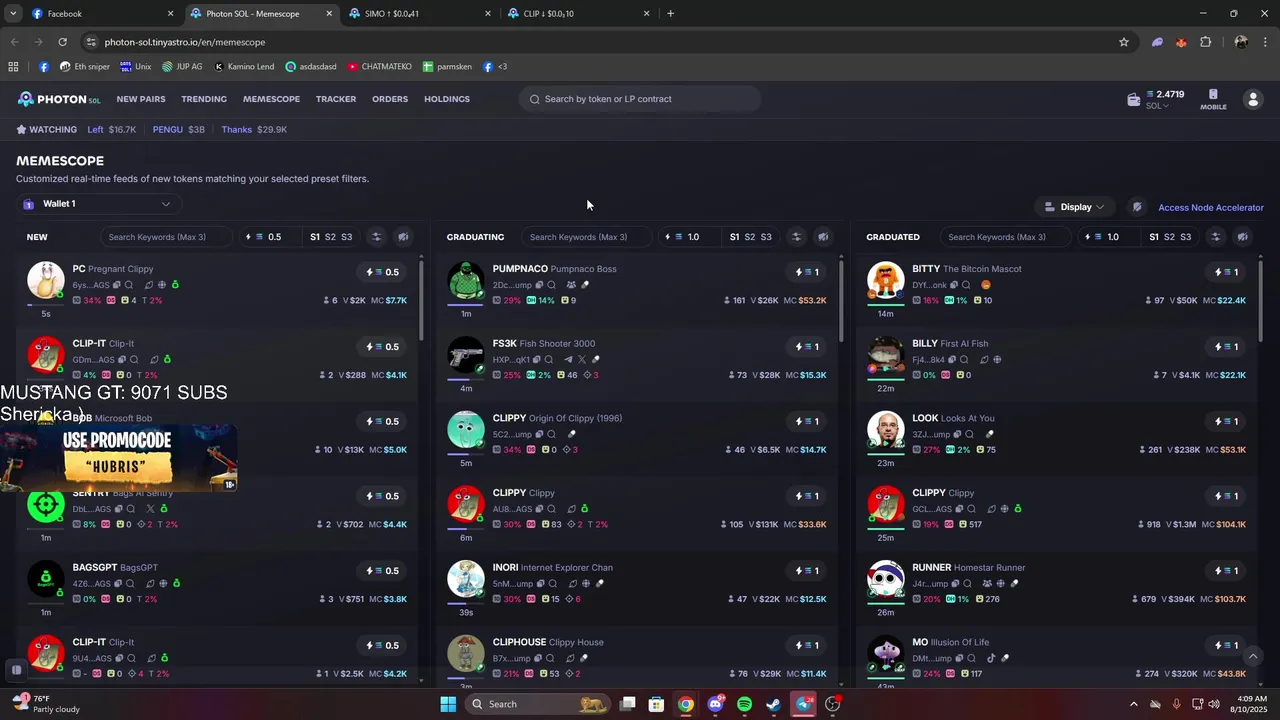Open the Windows Start menu
Screen dimensions: 1280x720
448,704
